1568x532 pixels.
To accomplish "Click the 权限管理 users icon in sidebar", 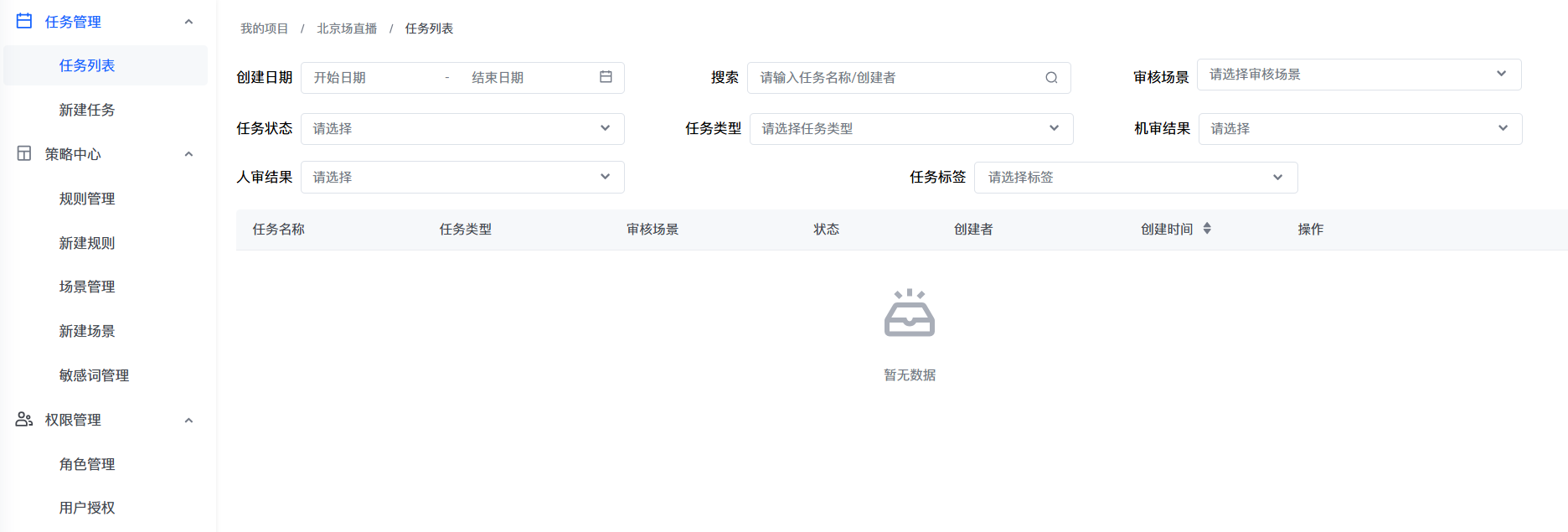I will tap(24, 419).
